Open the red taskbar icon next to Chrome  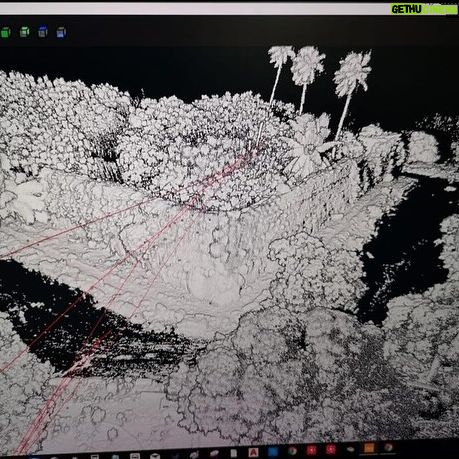click(312, 450)
